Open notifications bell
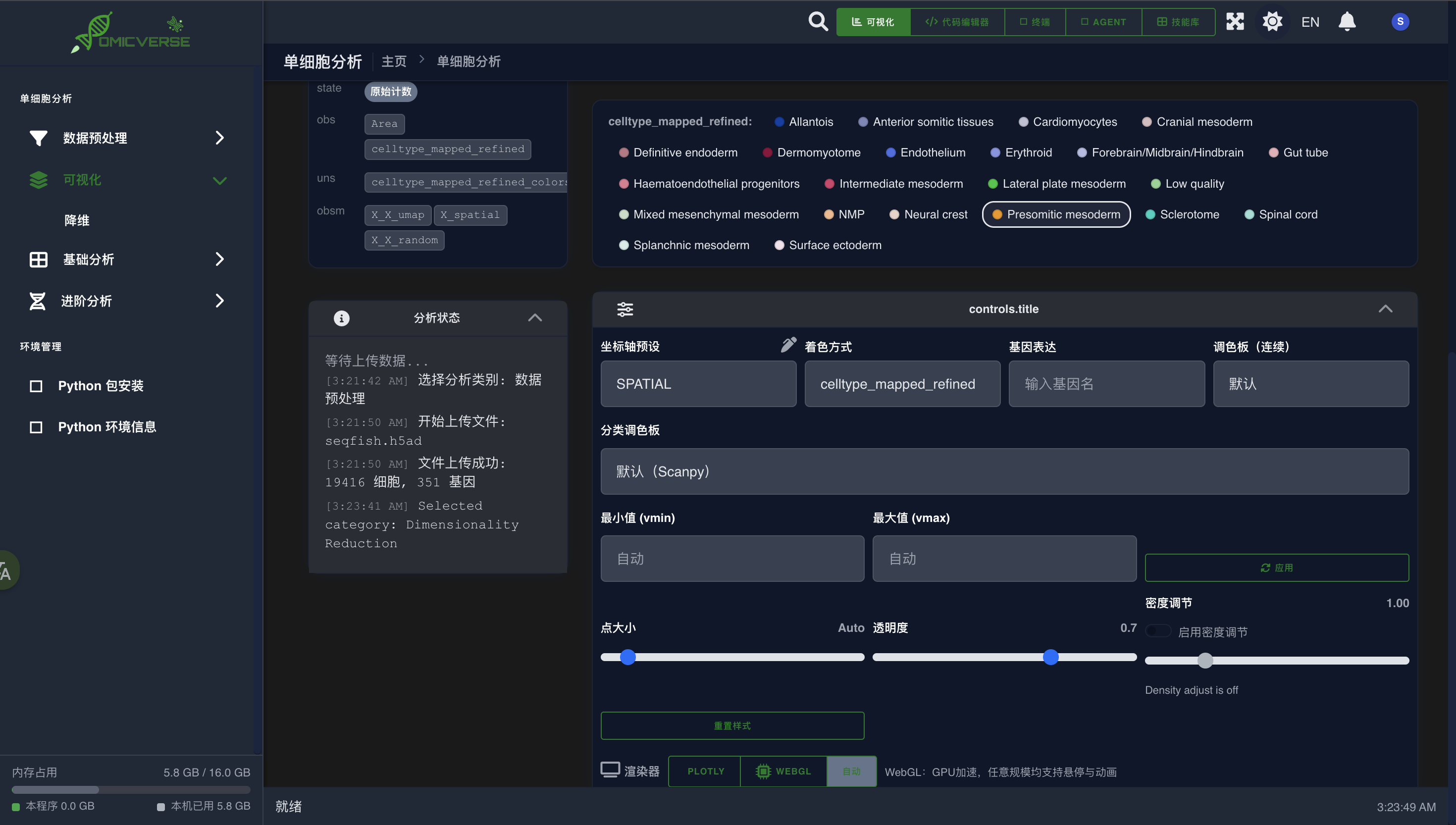1456x825 pixels. point(1347,21)
